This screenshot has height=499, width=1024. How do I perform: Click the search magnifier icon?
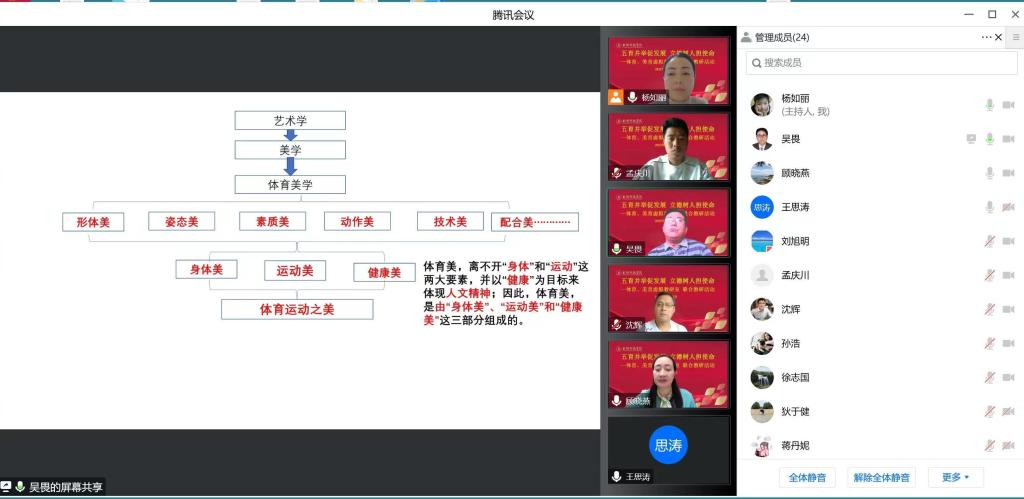point(757,63)
